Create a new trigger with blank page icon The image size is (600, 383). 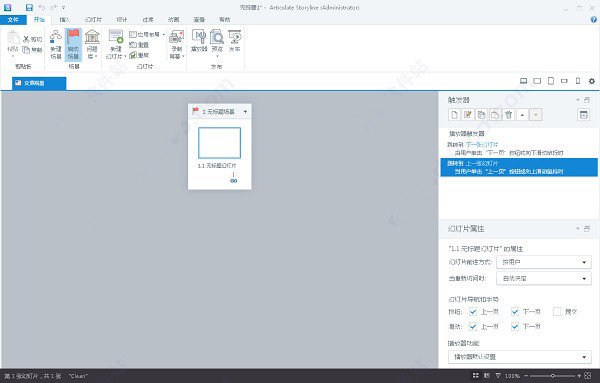[x=454, y=115]
